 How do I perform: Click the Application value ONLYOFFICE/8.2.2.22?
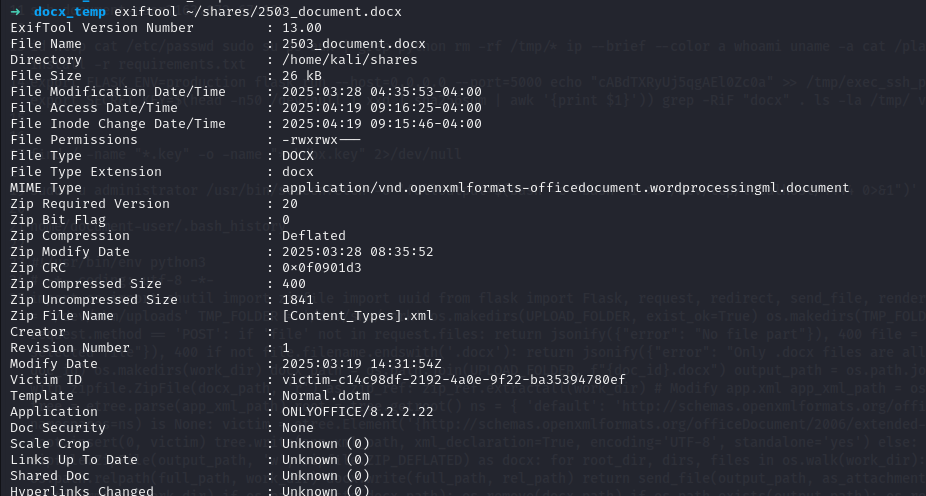[358, 412]
